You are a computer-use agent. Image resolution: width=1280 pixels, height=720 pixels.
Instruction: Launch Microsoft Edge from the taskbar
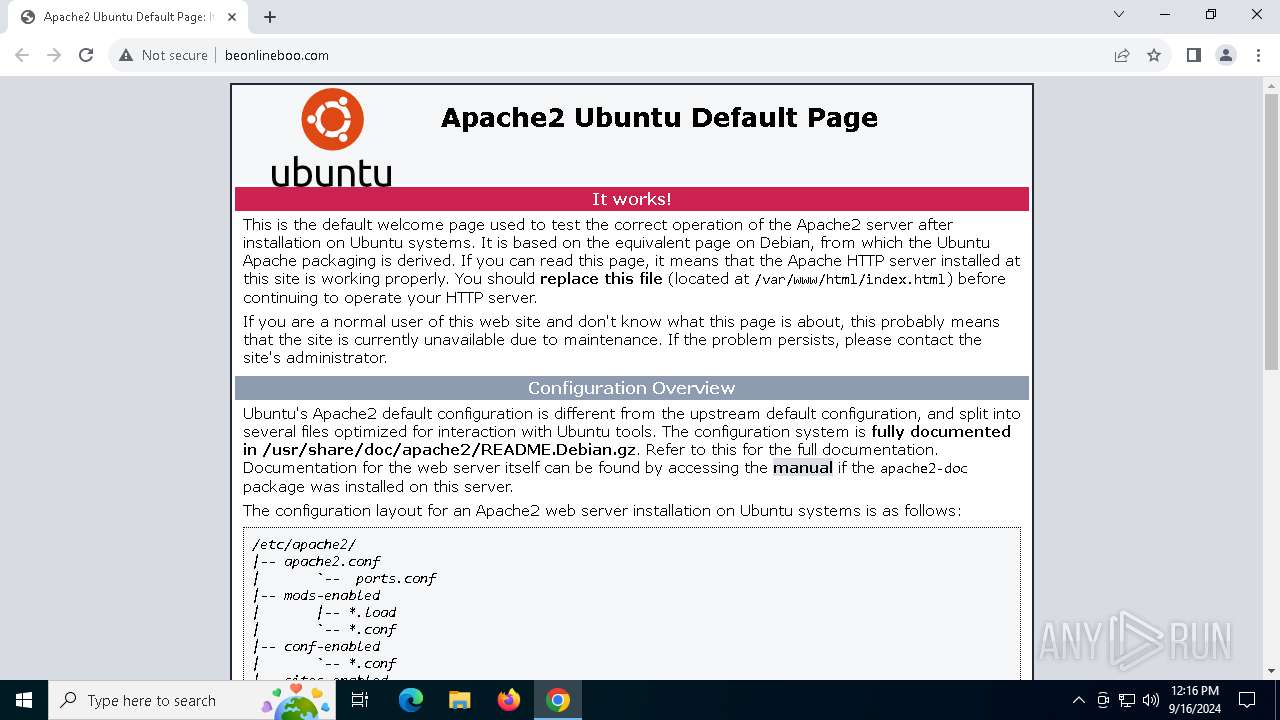point(411,700)
